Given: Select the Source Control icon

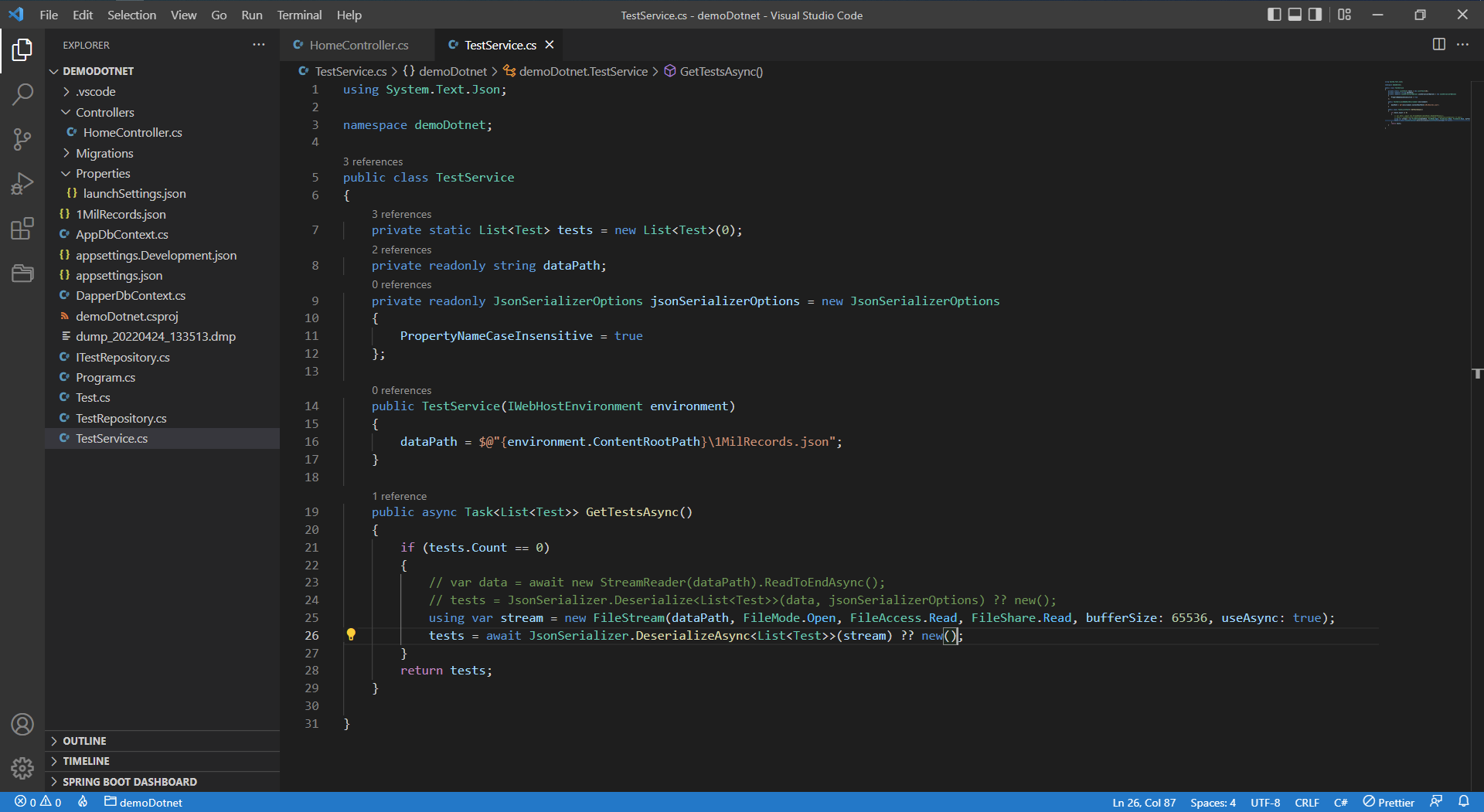Looking at the screenshot, I should (22, 139).
